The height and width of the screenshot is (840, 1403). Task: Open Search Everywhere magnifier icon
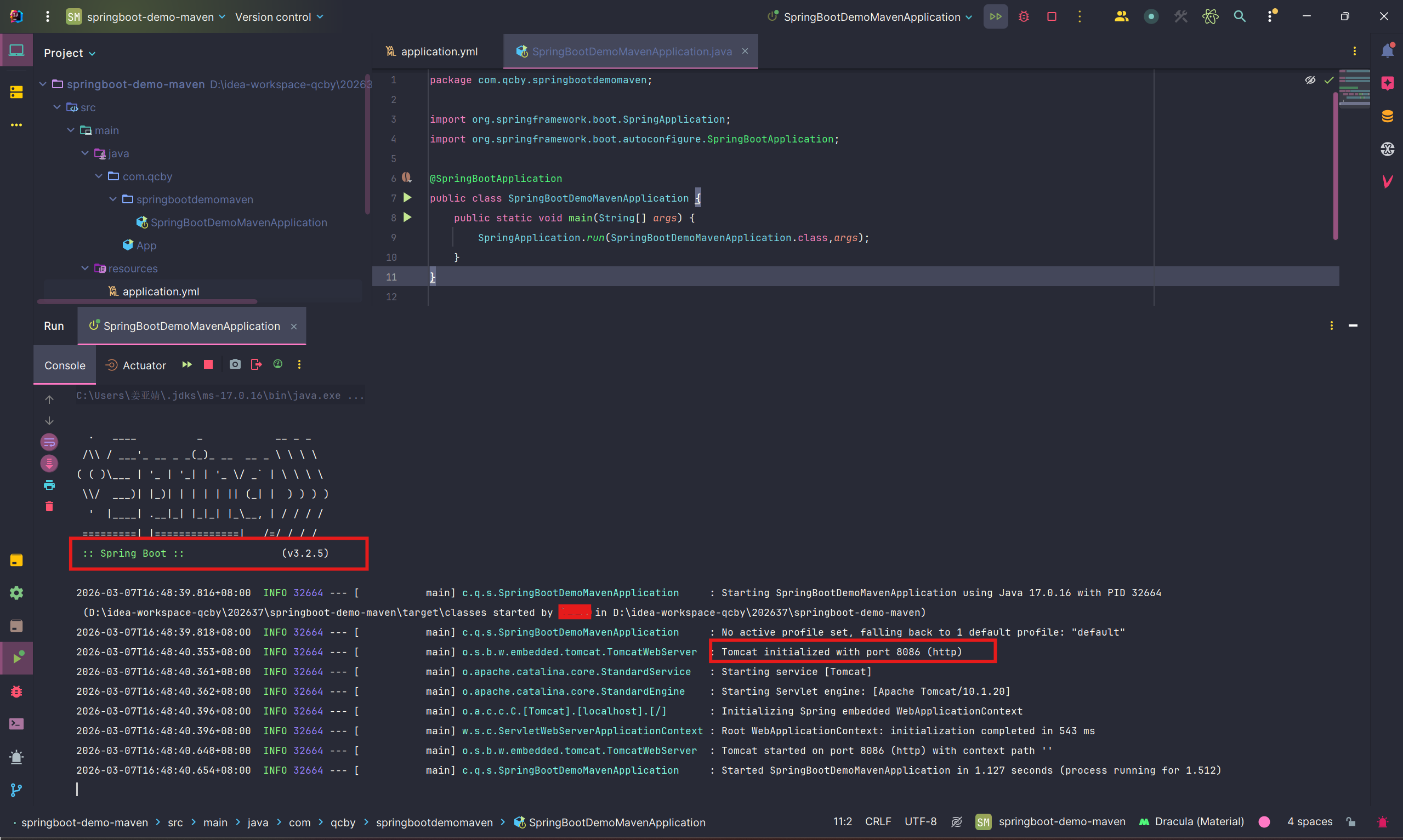pyautogui.click(x=1240, y=16)
